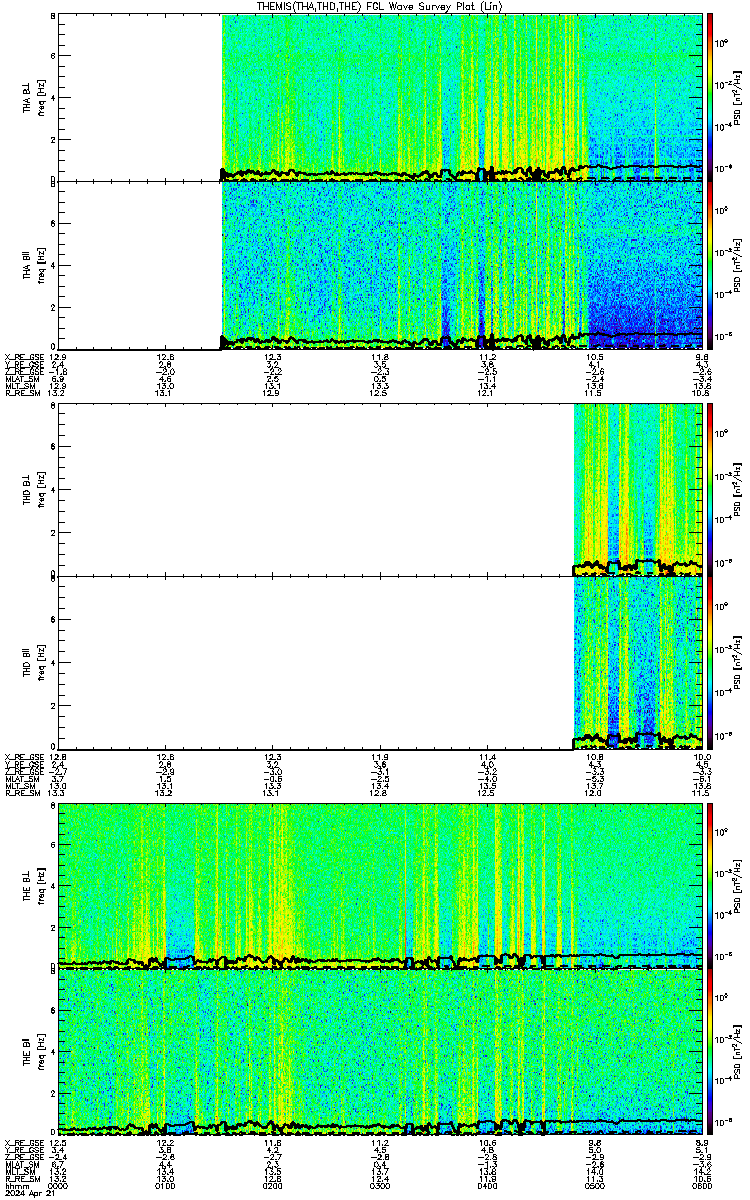This screenshot has height=1200, width=750.
Task: Click the THE B-perpendicular freq [Hz] axis label
Action: pos(41,885)
